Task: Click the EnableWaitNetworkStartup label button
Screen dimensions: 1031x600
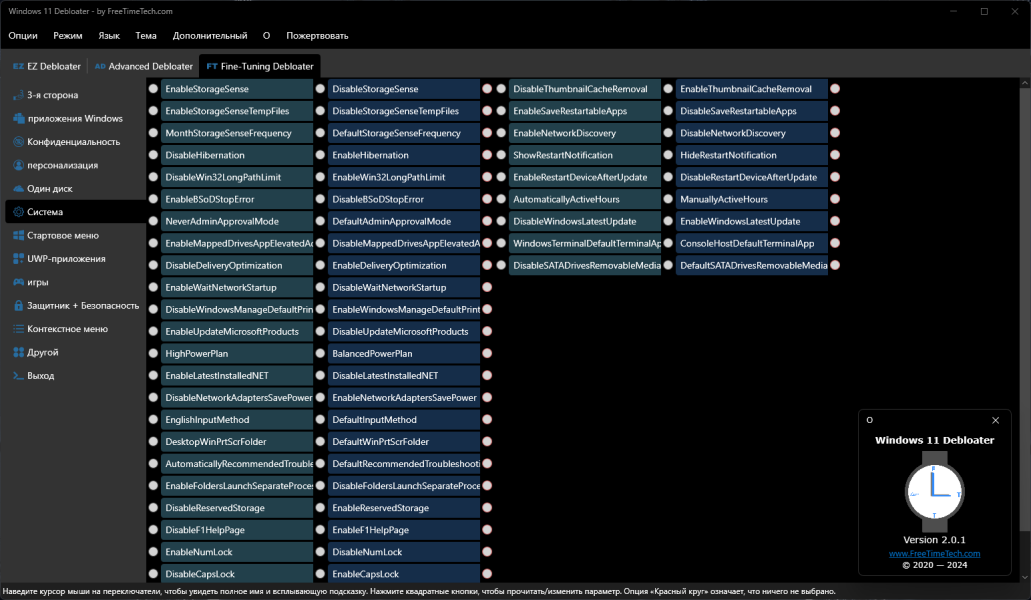Action: (x=237, y=287)
